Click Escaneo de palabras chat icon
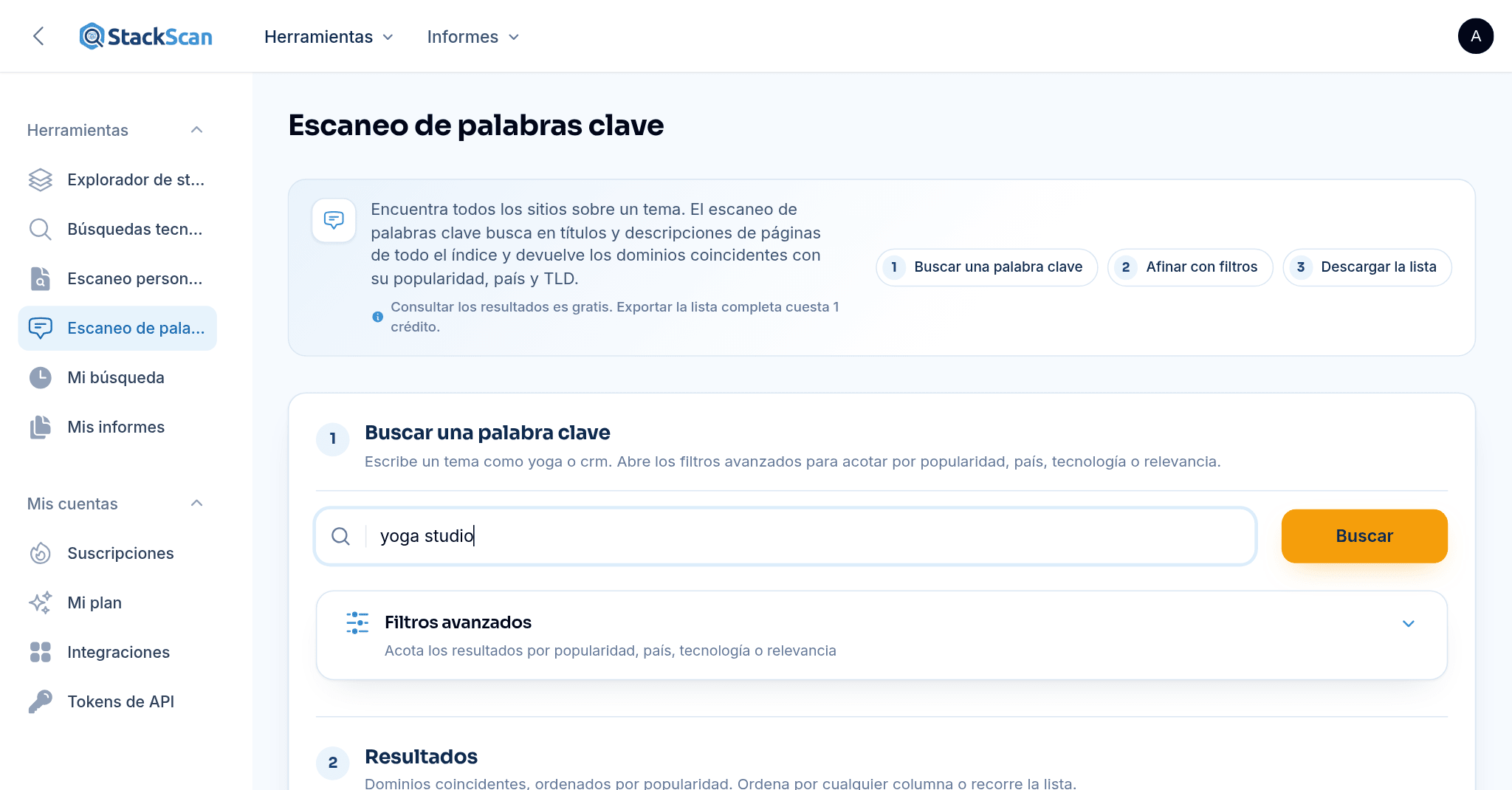1512x790 pixels. pyautogui.click(x=41, y=328)
